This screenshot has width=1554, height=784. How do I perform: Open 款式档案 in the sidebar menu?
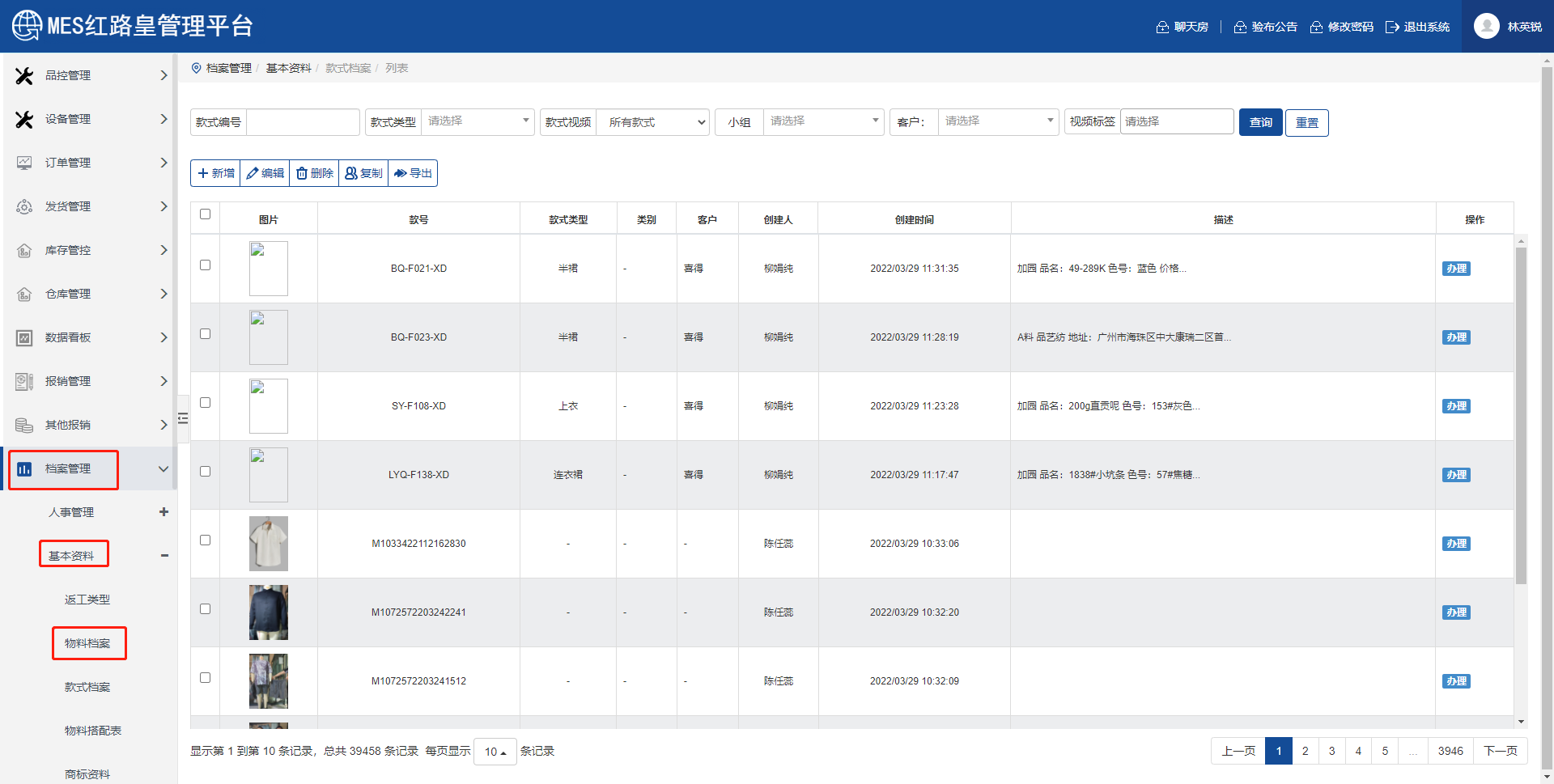tap(87, 687)
